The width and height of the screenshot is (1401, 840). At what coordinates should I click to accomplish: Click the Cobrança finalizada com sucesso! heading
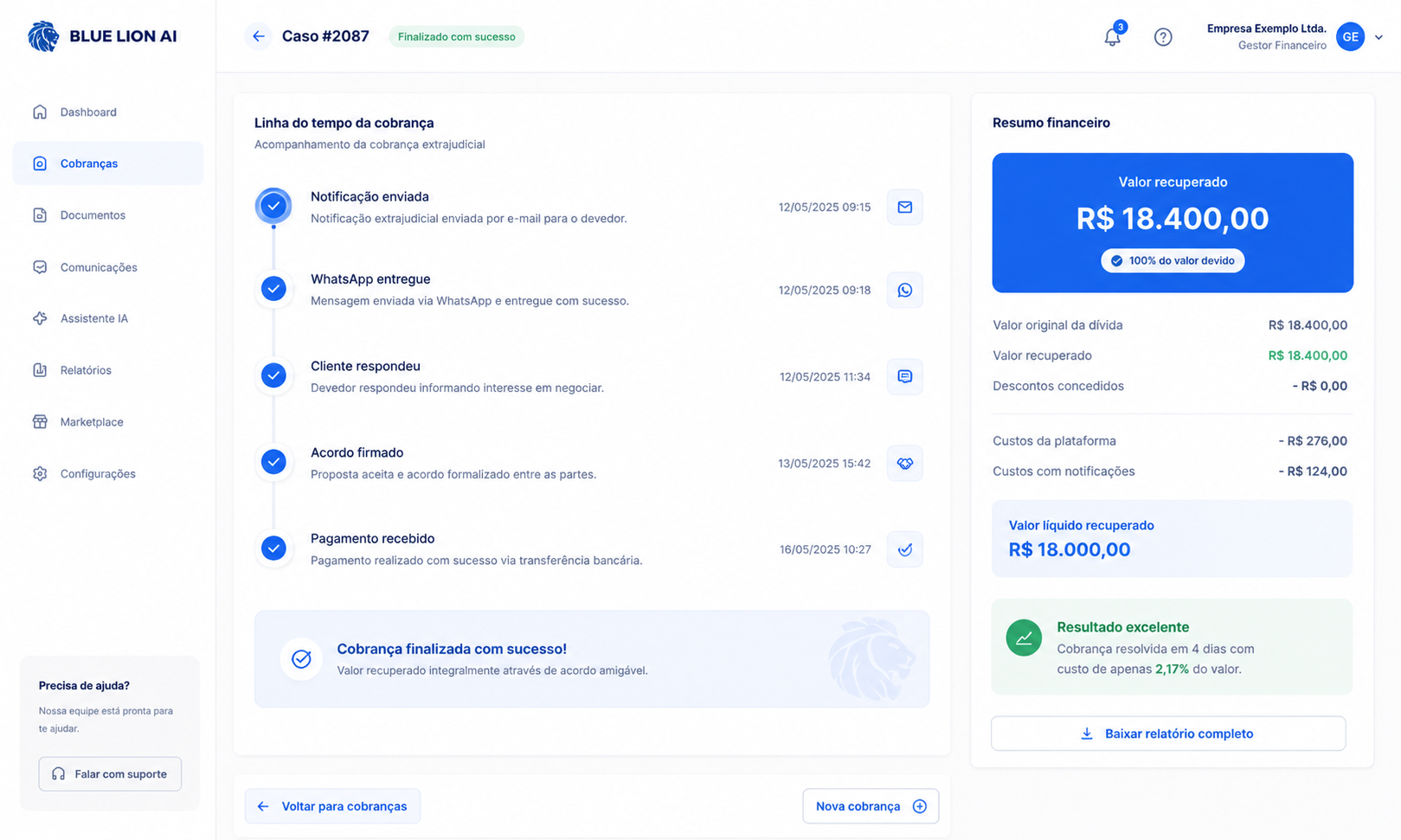(452, 649)
